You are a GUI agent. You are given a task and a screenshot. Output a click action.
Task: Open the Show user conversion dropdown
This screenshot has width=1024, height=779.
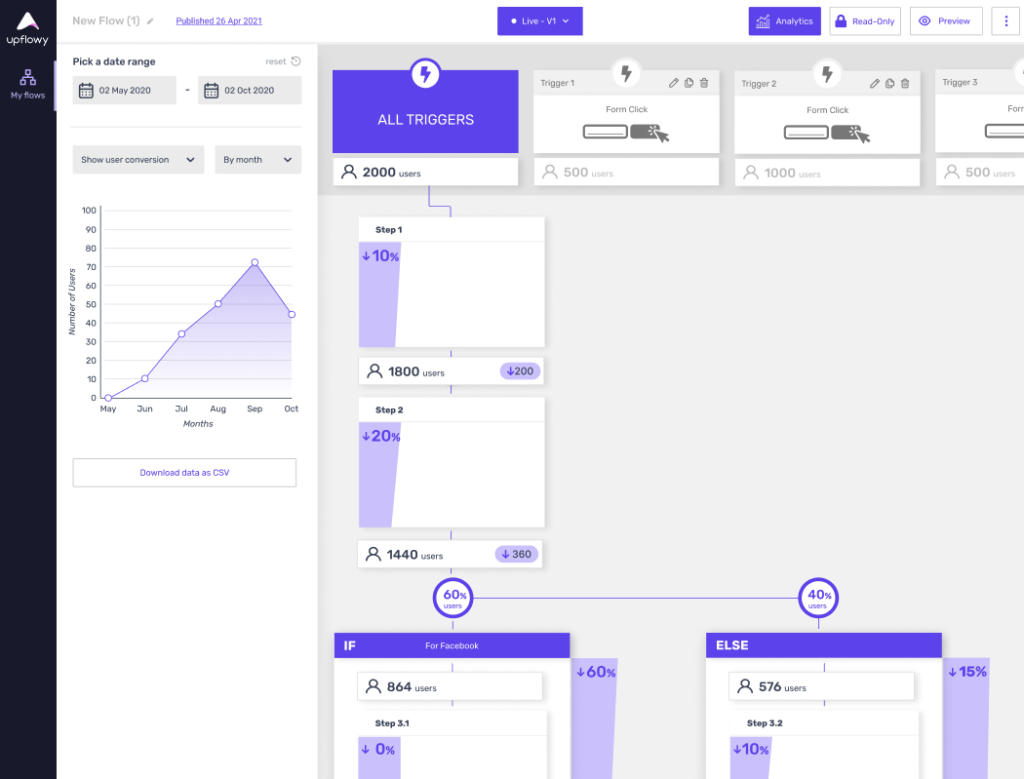point(138,160)
